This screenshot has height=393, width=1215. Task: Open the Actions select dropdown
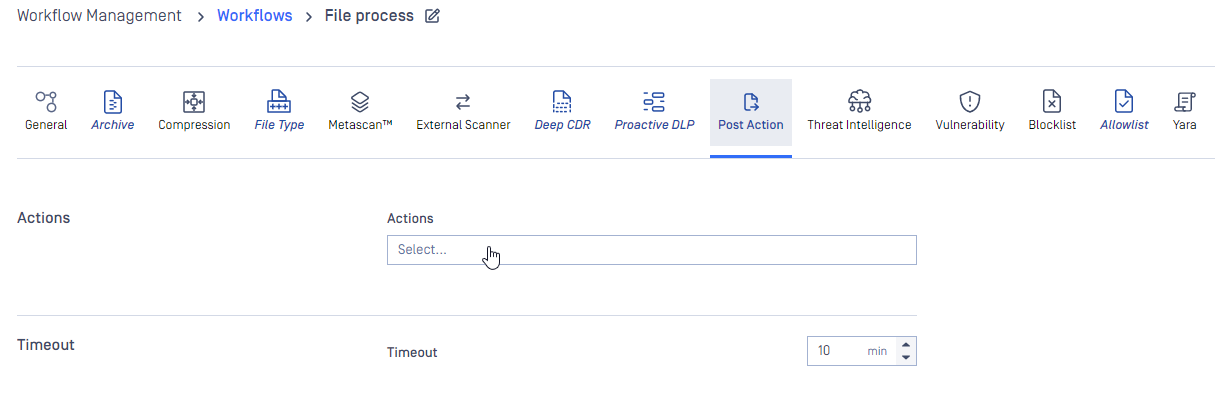coord(652,250)
